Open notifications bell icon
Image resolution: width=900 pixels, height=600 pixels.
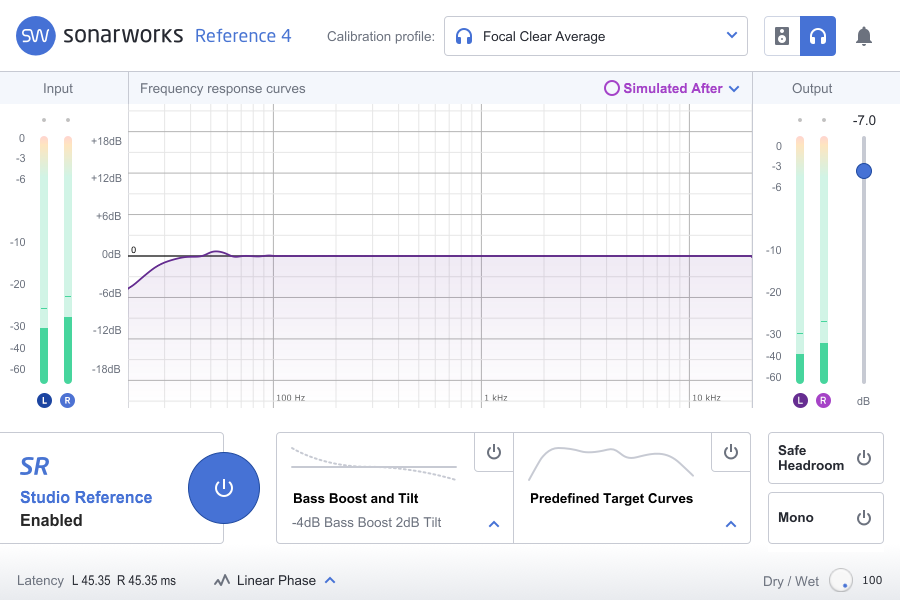coord(864,37)
